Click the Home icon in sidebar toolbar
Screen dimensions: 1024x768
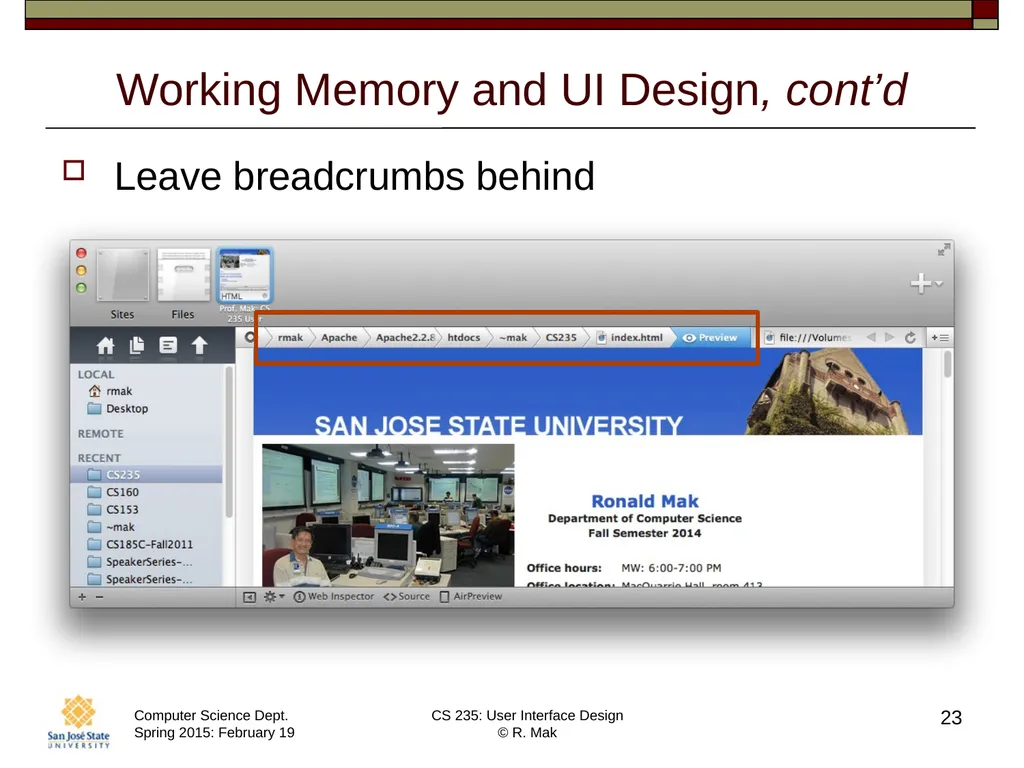pyautogui.click(x=105, y=345)
